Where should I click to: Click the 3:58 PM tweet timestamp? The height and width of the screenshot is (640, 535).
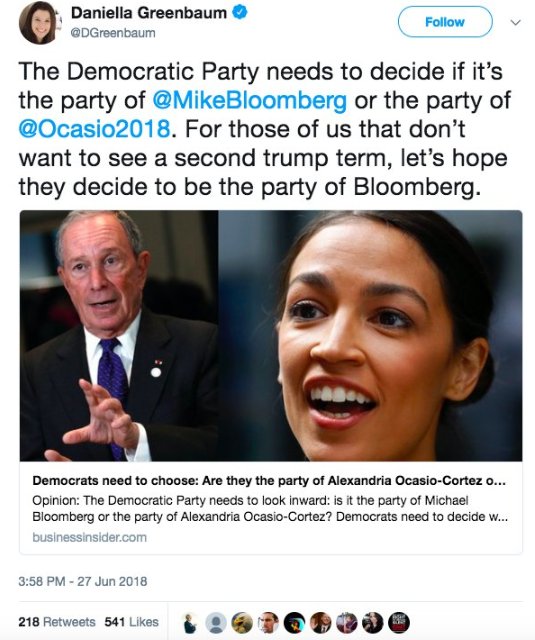point(82,581)
